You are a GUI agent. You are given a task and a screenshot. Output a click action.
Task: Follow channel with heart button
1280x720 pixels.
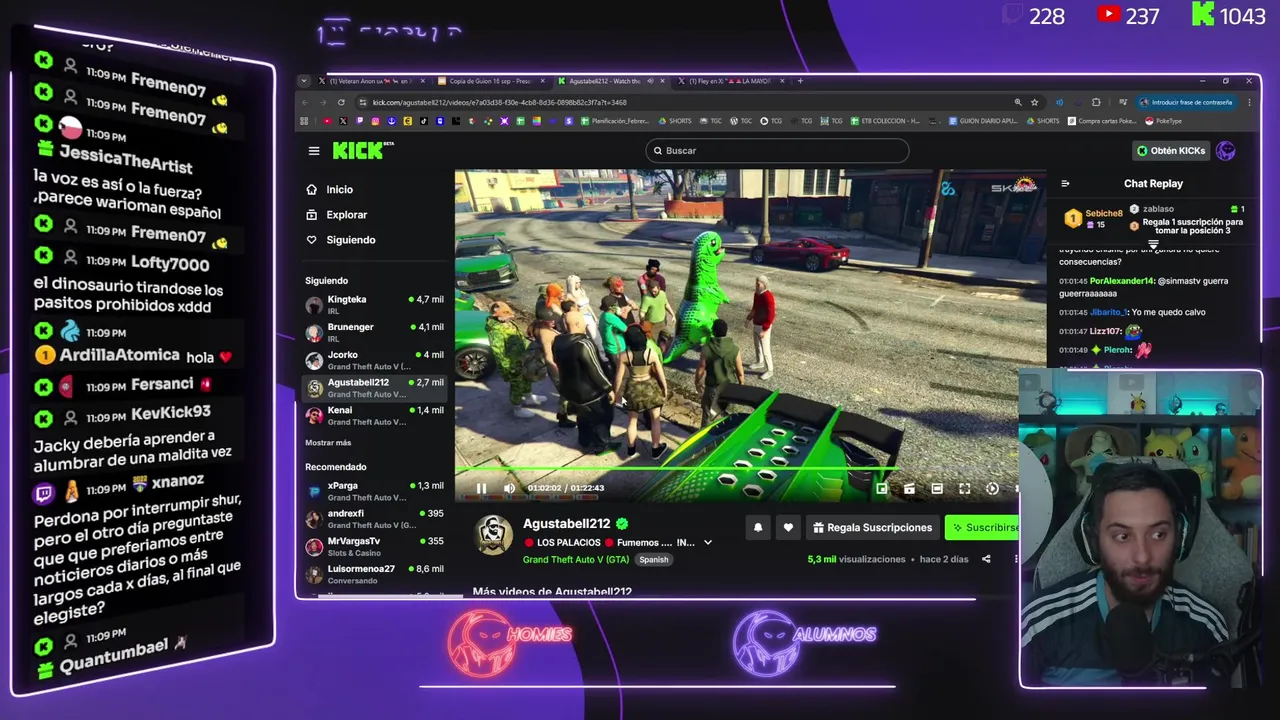click(x=788, y=527)
